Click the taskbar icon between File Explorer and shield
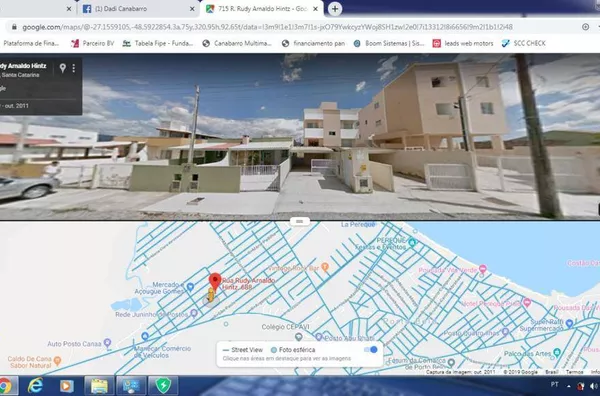The image size is (600, 396). coord(131,386)
